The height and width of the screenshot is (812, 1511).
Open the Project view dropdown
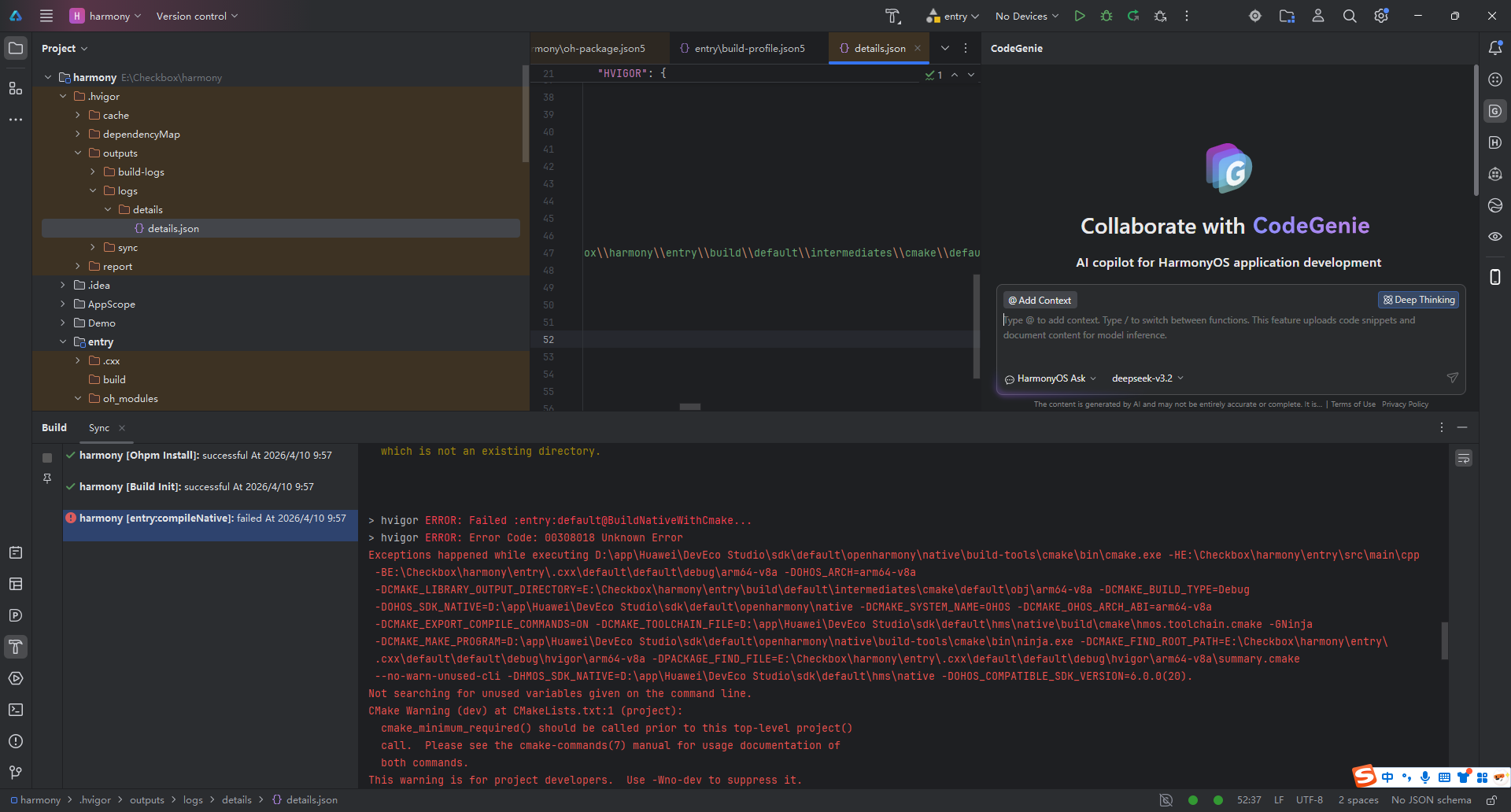point(65,48)
